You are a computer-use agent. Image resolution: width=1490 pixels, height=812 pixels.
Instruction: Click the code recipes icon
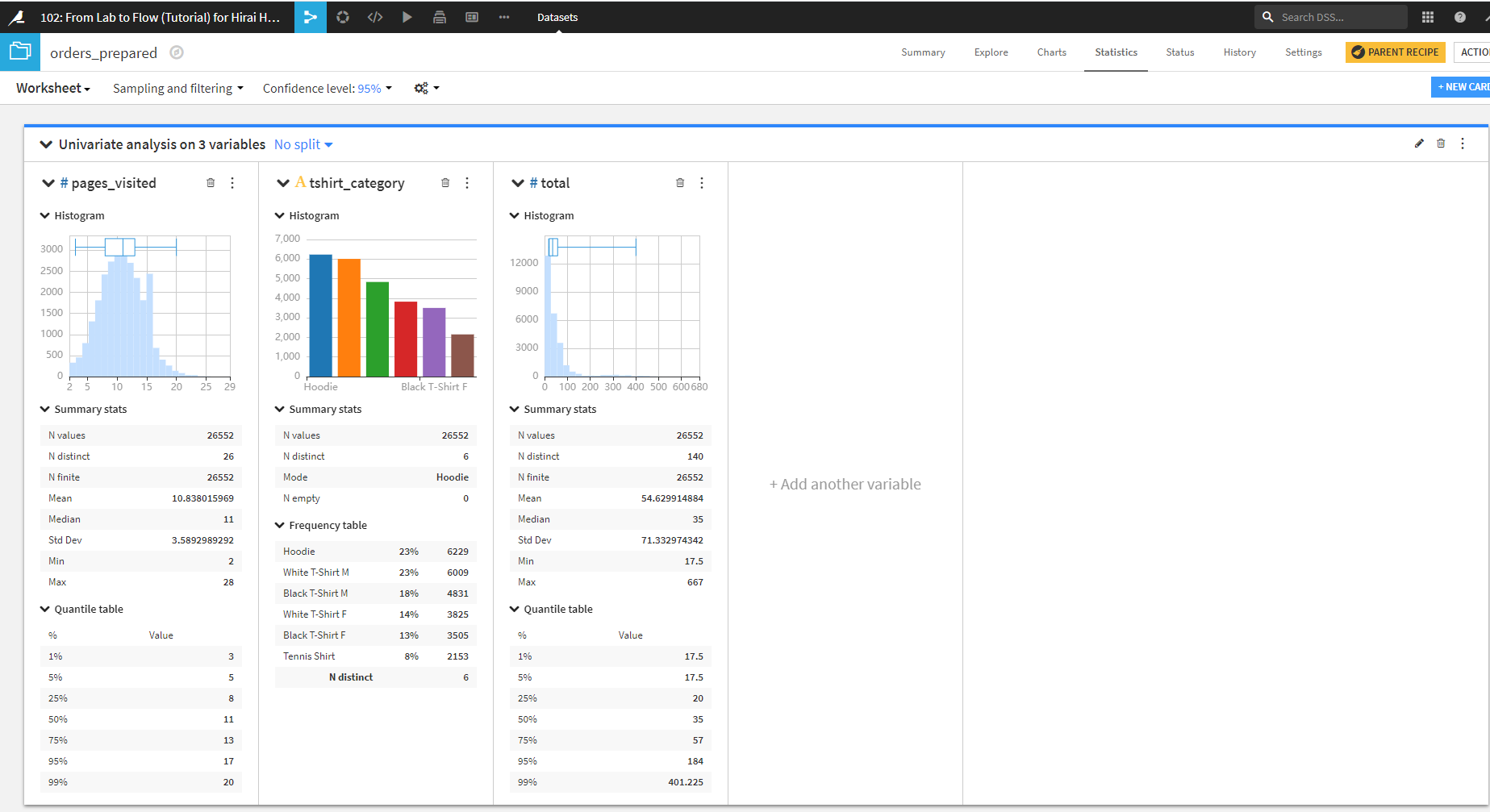coord(375,17)
